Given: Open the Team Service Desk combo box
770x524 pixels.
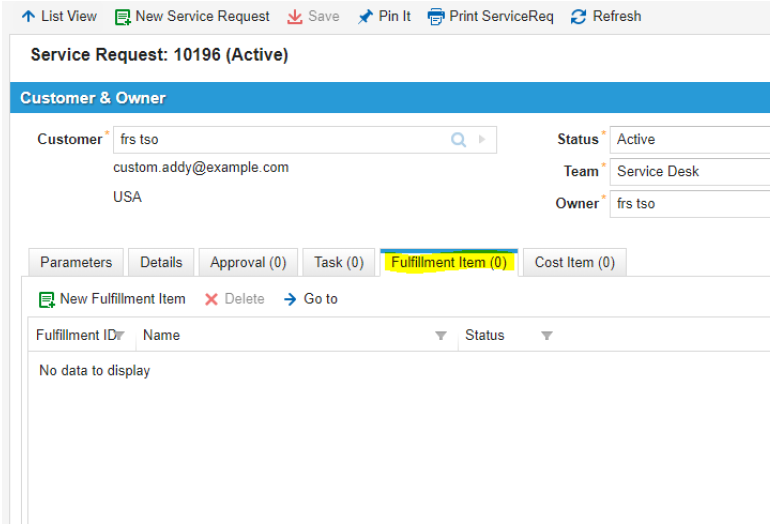Looking at the screenshot, I should click(689, 171).
